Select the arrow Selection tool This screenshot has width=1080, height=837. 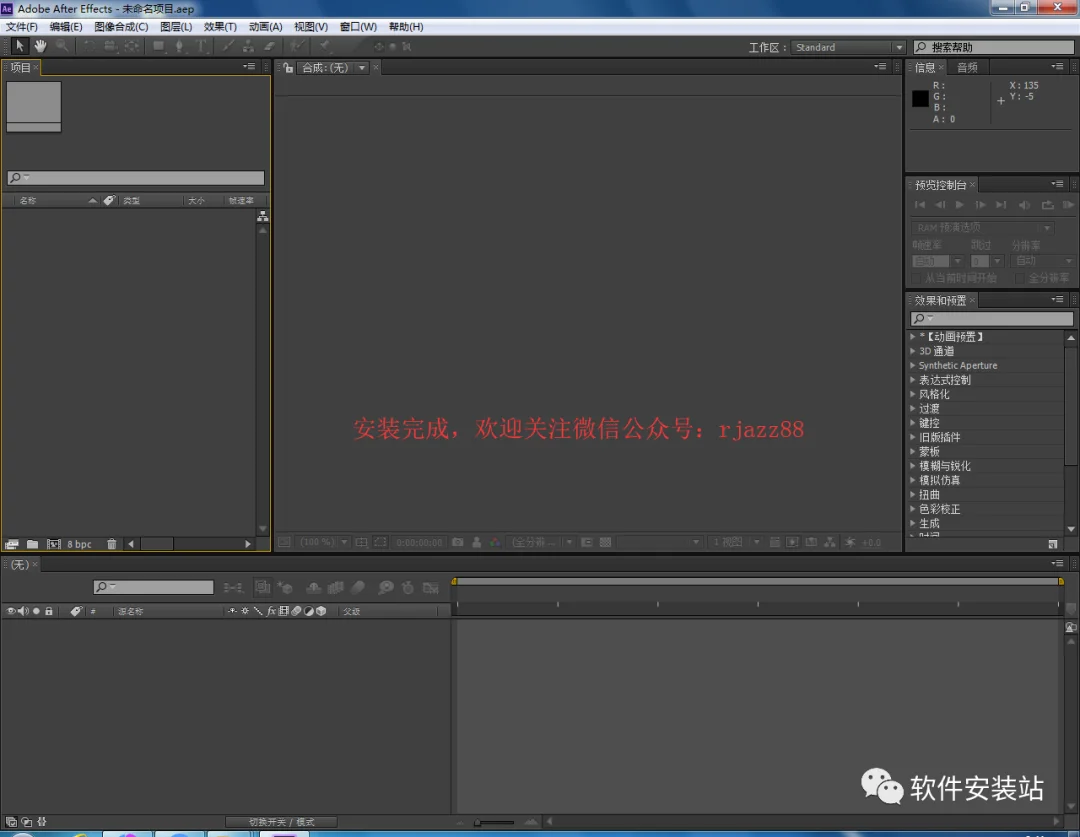tap(19, 46)
